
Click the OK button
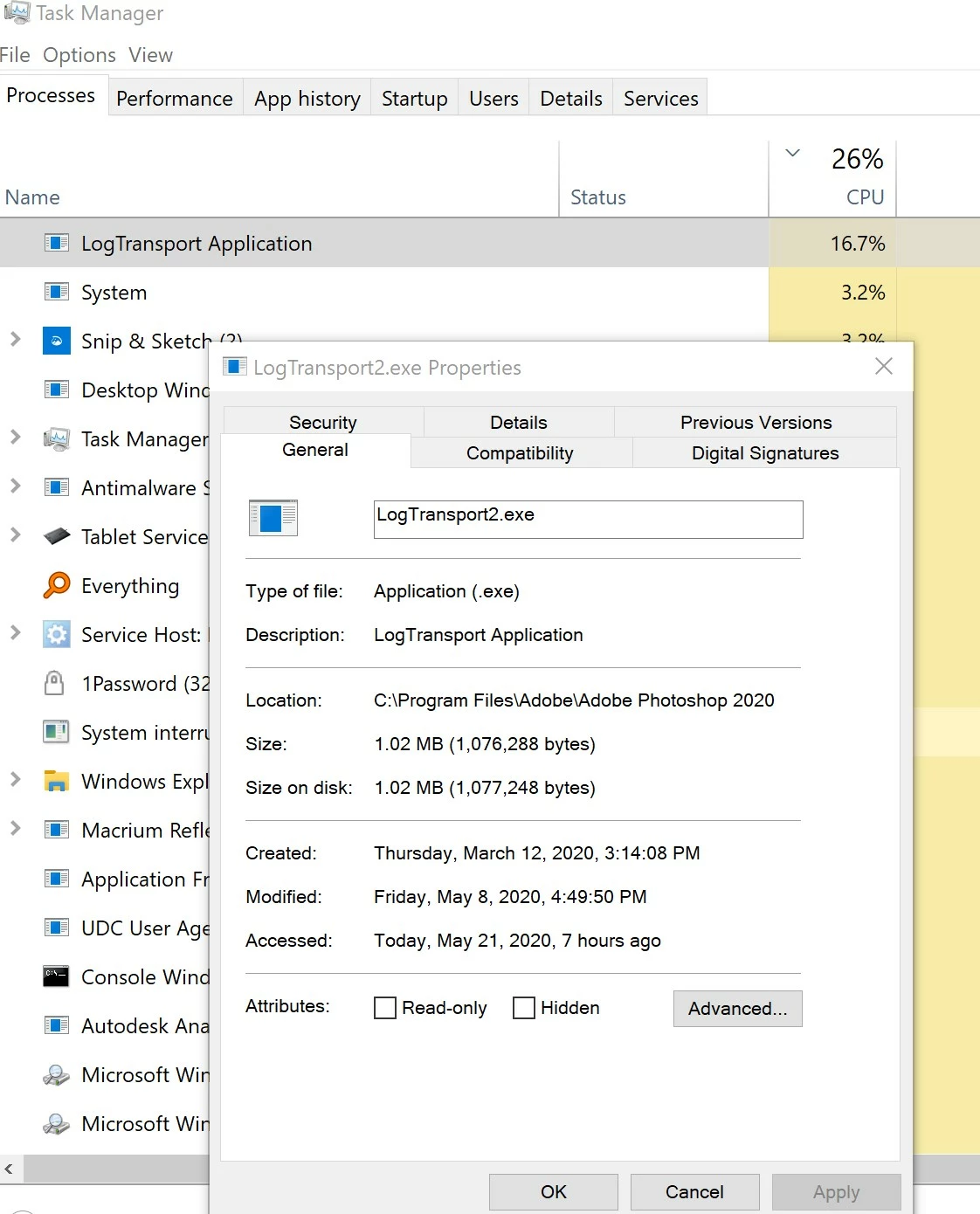(554, 1191)
